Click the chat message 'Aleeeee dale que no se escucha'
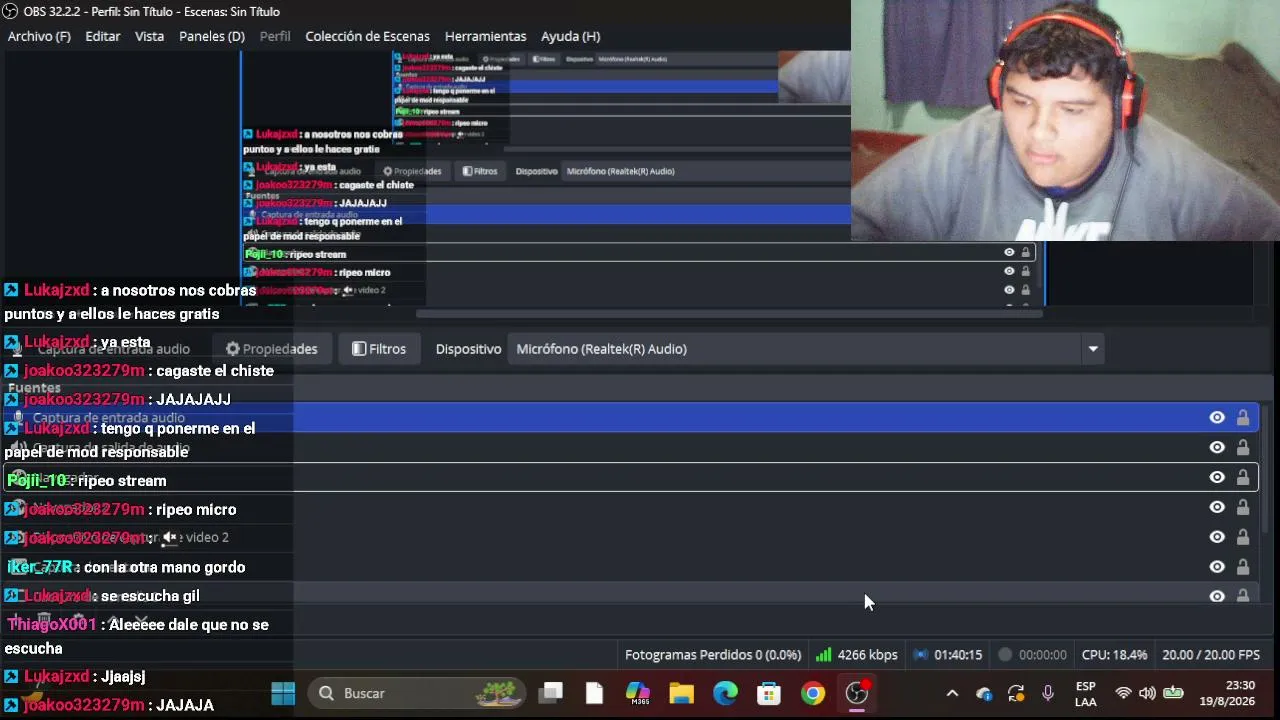Viewport: 1280px width, 720px height. coord(136,637)
